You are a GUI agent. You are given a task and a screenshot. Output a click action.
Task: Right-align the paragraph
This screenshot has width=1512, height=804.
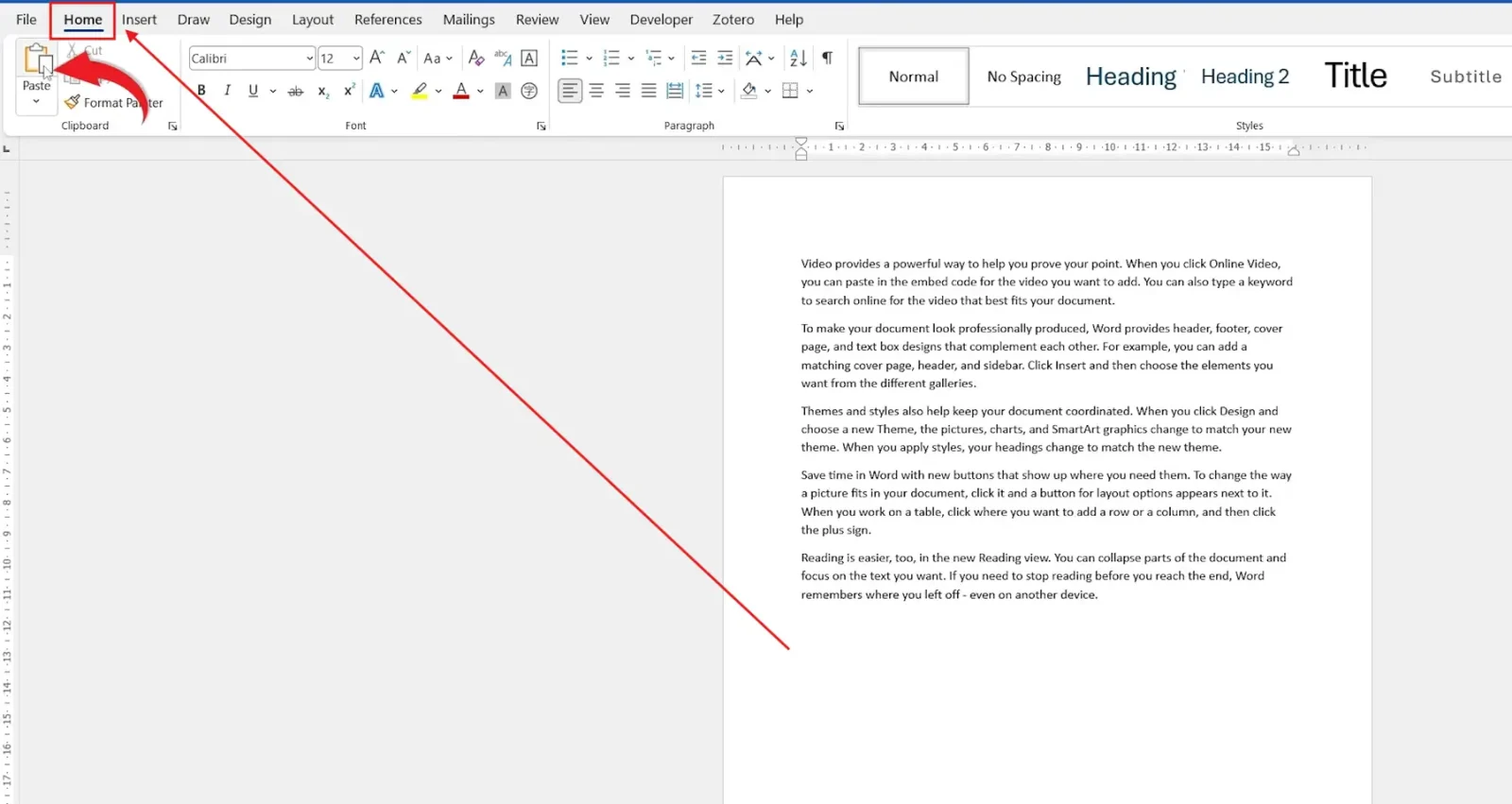(623, 91)
